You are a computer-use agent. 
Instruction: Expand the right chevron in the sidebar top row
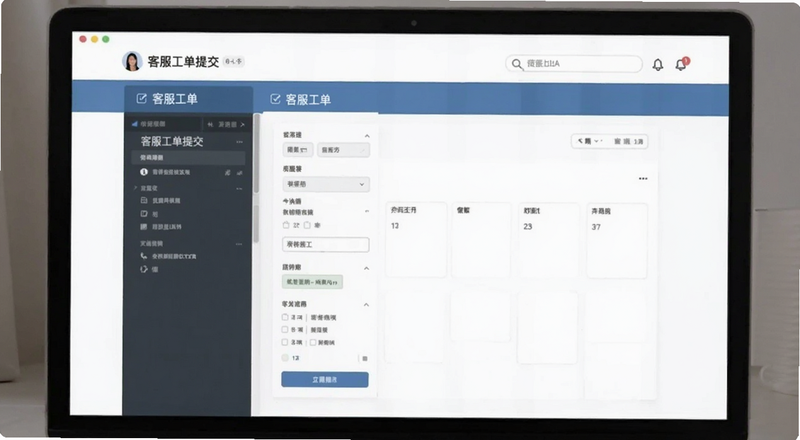point(242,125)
